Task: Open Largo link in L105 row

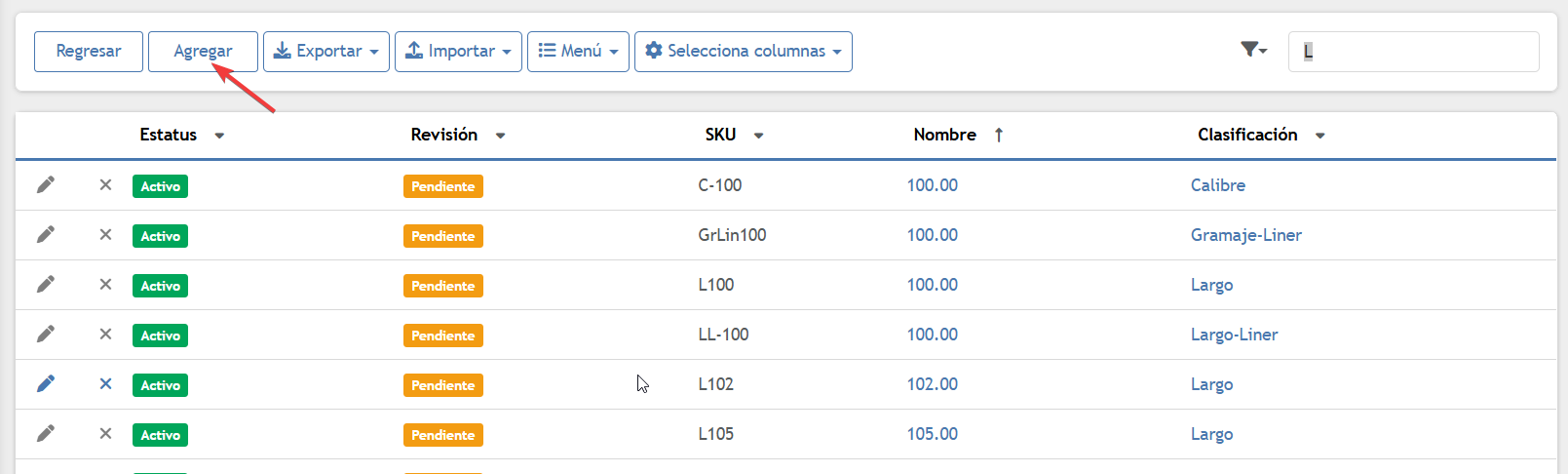Action: point(1212,434)
